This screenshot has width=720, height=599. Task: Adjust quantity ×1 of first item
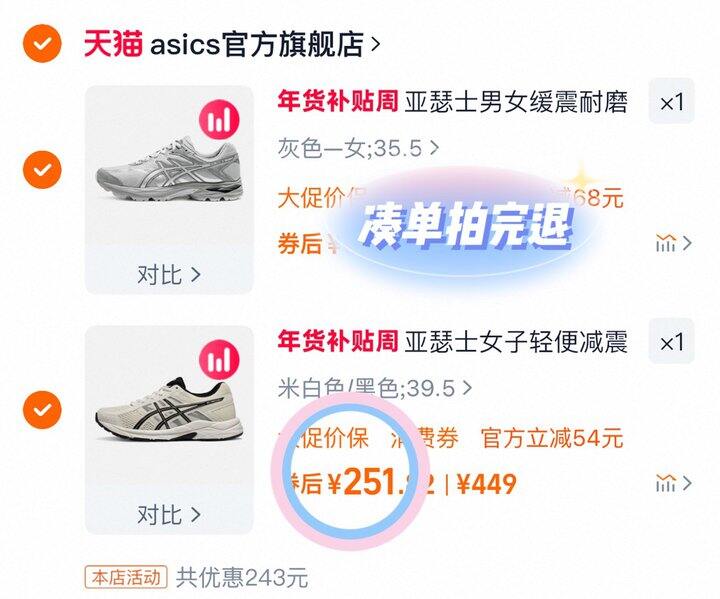click(x=671, y=102)
